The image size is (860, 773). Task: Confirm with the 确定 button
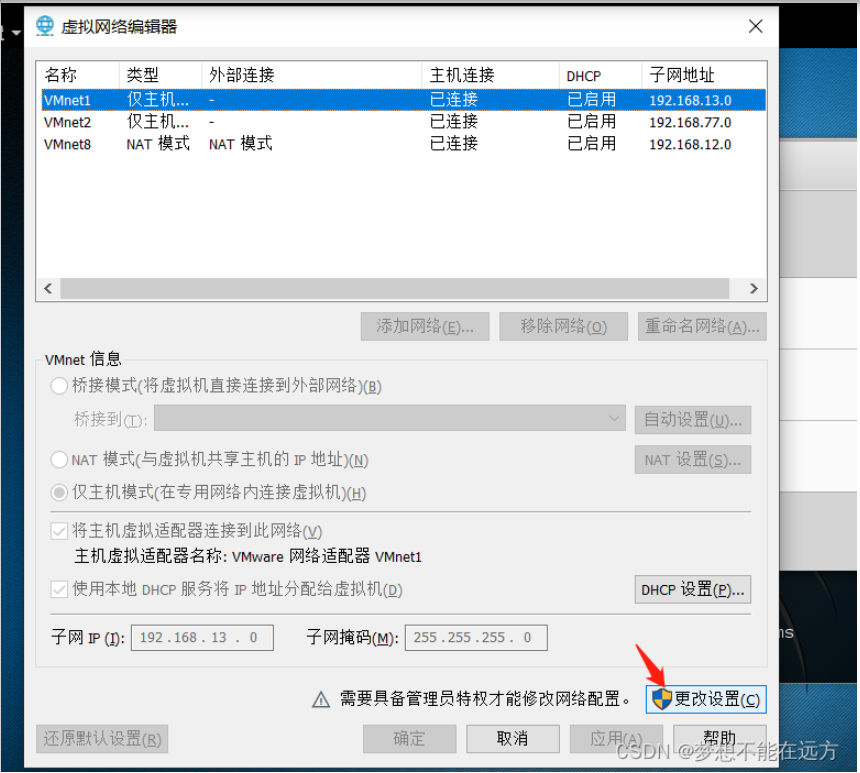tap(409, 739)
